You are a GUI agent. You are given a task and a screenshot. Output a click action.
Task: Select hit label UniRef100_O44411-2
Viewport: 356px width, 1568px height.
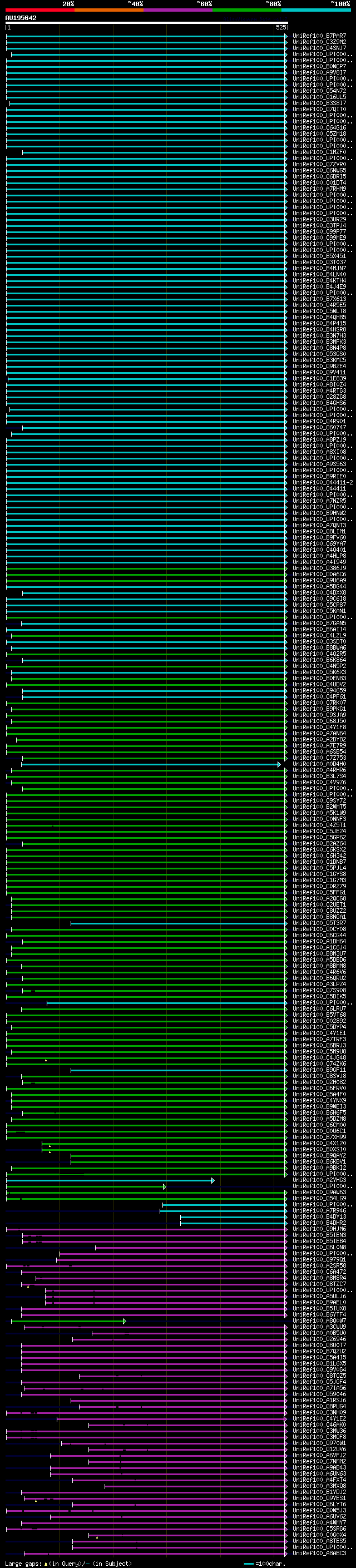point(323,483)
